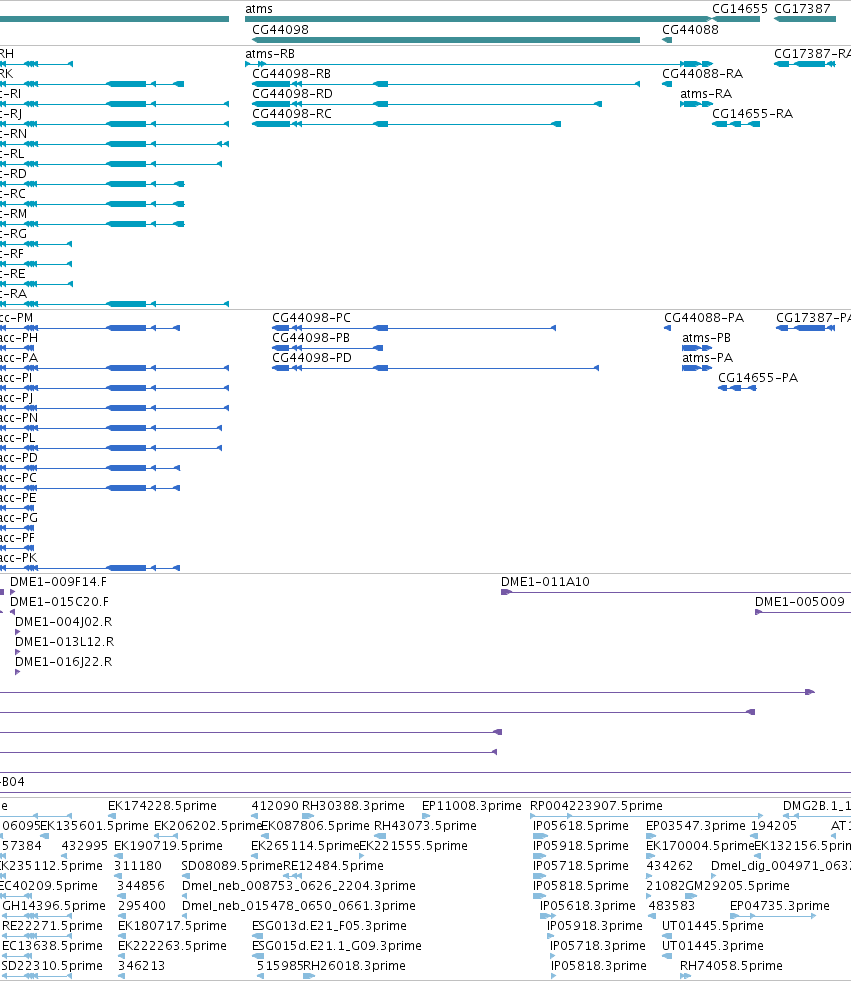Select the DME1-013L12.R clone label
This screenshot has height=981, width=851.
pos(64,642)
